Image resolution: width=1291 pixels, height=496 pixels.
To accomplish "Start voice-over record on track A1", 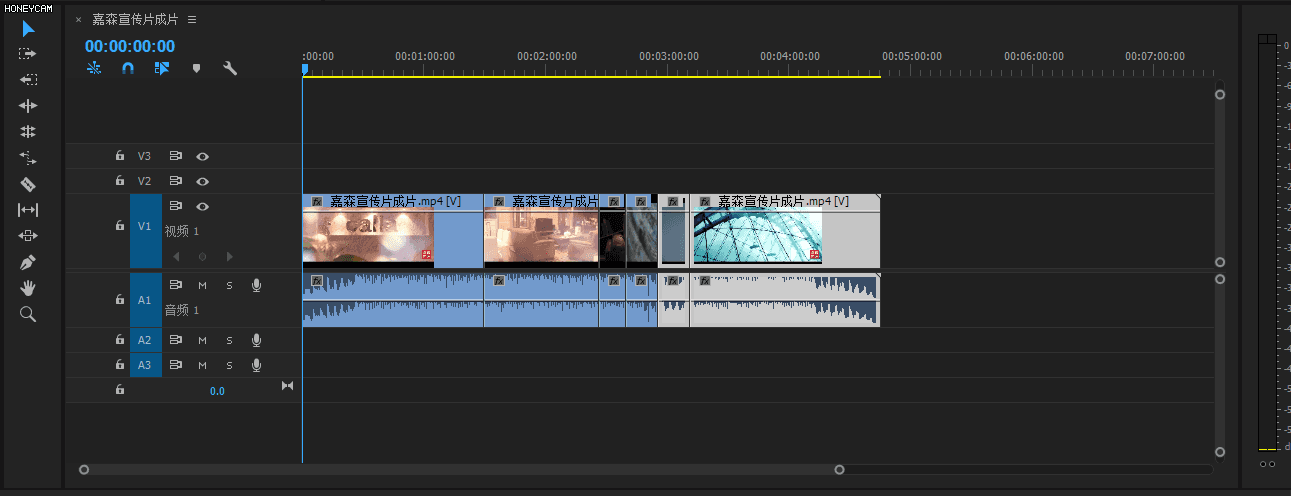I will [x=256, y=285].
